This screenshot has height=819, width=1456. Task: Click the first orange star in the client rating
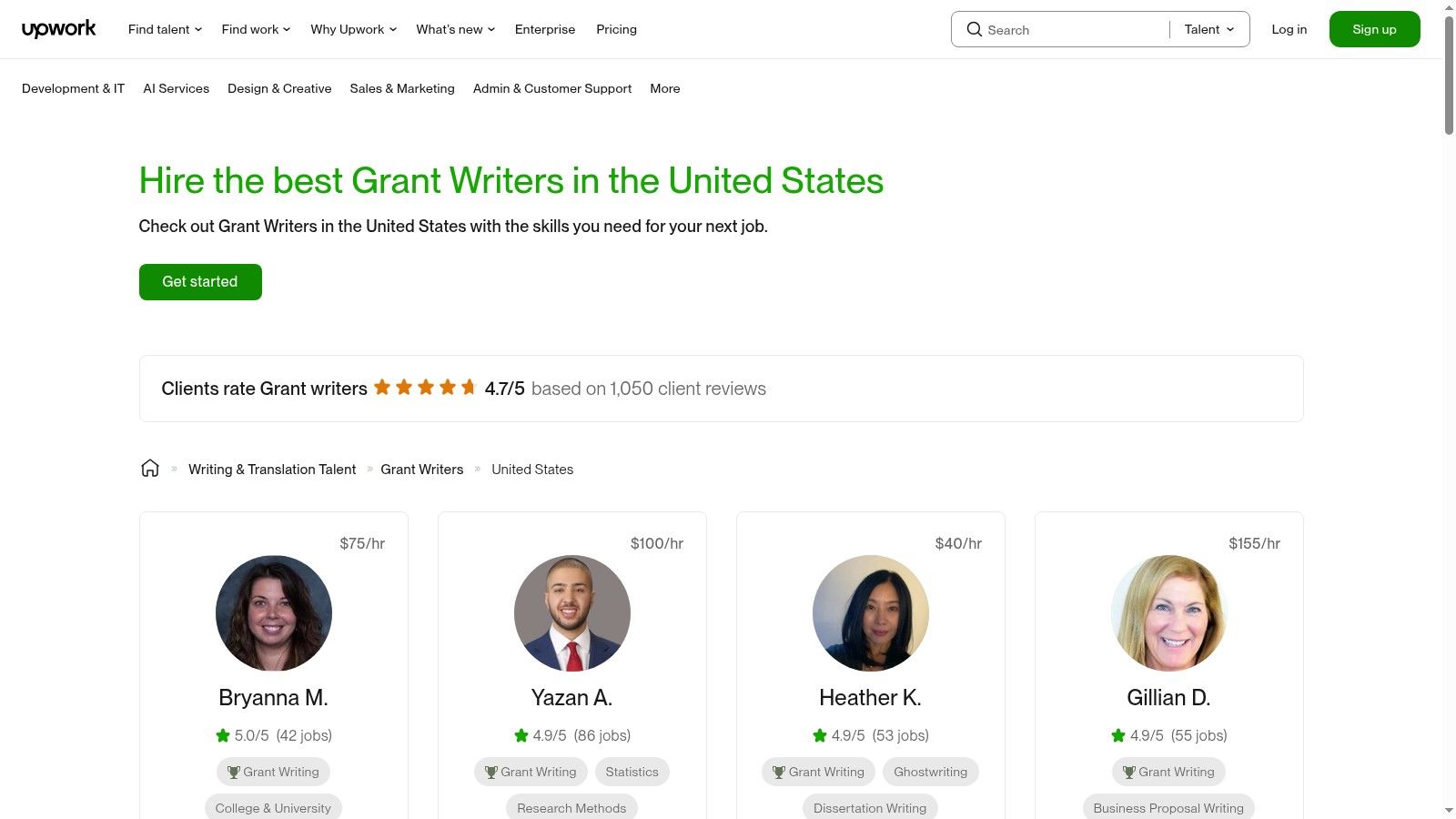tap(382, 387)
